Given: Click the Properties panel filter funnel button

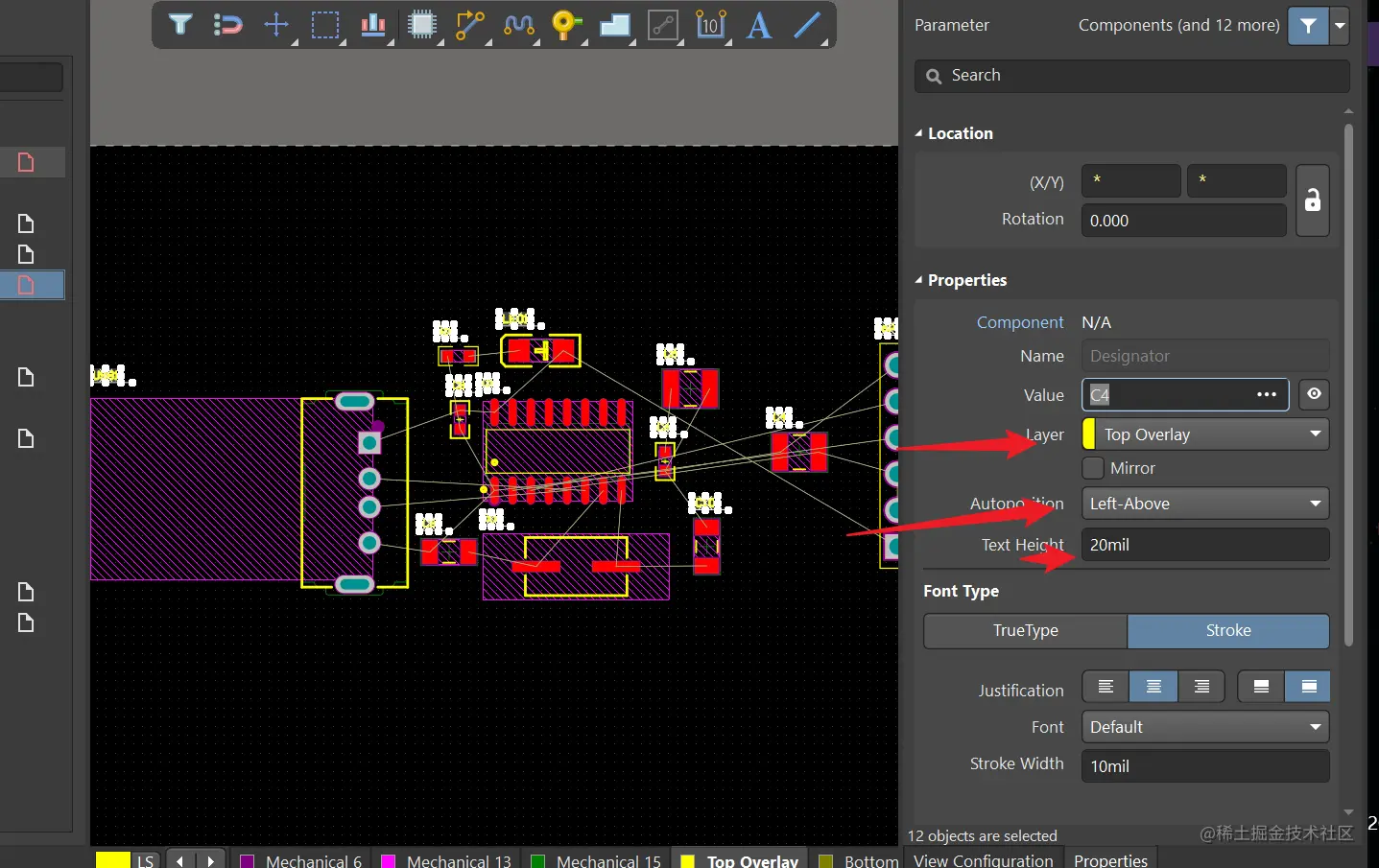Looking at the screenshot, I should click(1308, 26).
